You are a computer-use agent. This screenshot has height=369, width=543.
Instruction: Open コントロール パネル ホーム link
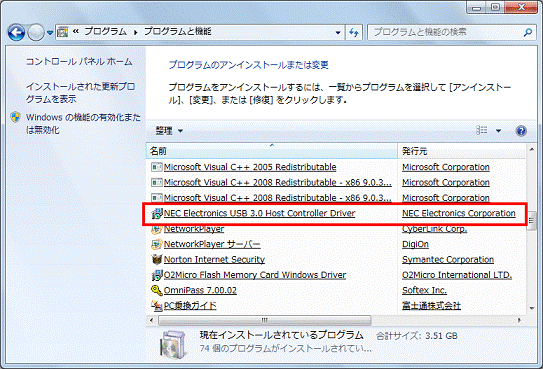click(79, 62)
